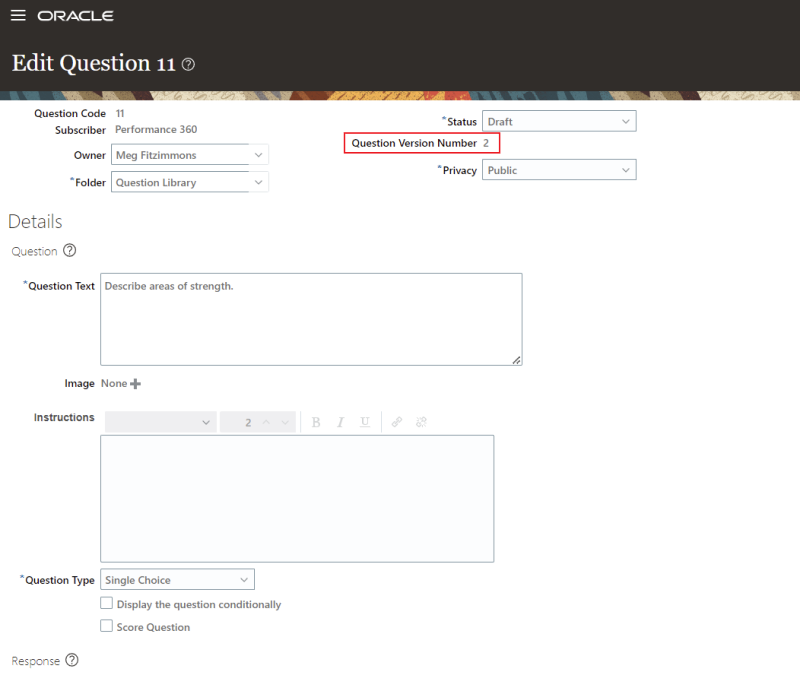Open the Privacy dropdown showing Public
Viewport: 800px width, 675px height.
(x=559, y=170)
